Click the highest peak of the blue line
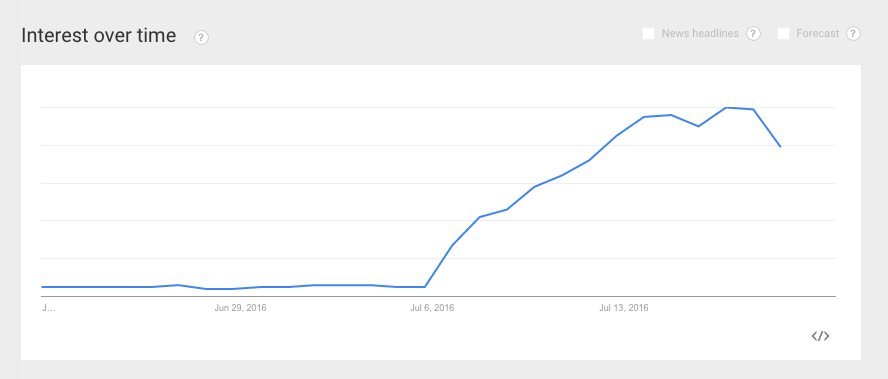This screenshot has height=379, width=888. (x=725, y=108)
